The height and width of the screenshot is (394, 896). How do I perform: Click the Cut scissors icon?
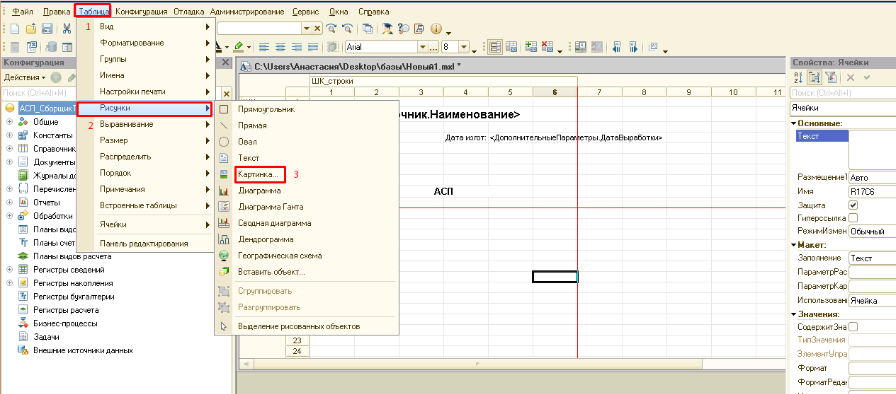pos(67,28)
